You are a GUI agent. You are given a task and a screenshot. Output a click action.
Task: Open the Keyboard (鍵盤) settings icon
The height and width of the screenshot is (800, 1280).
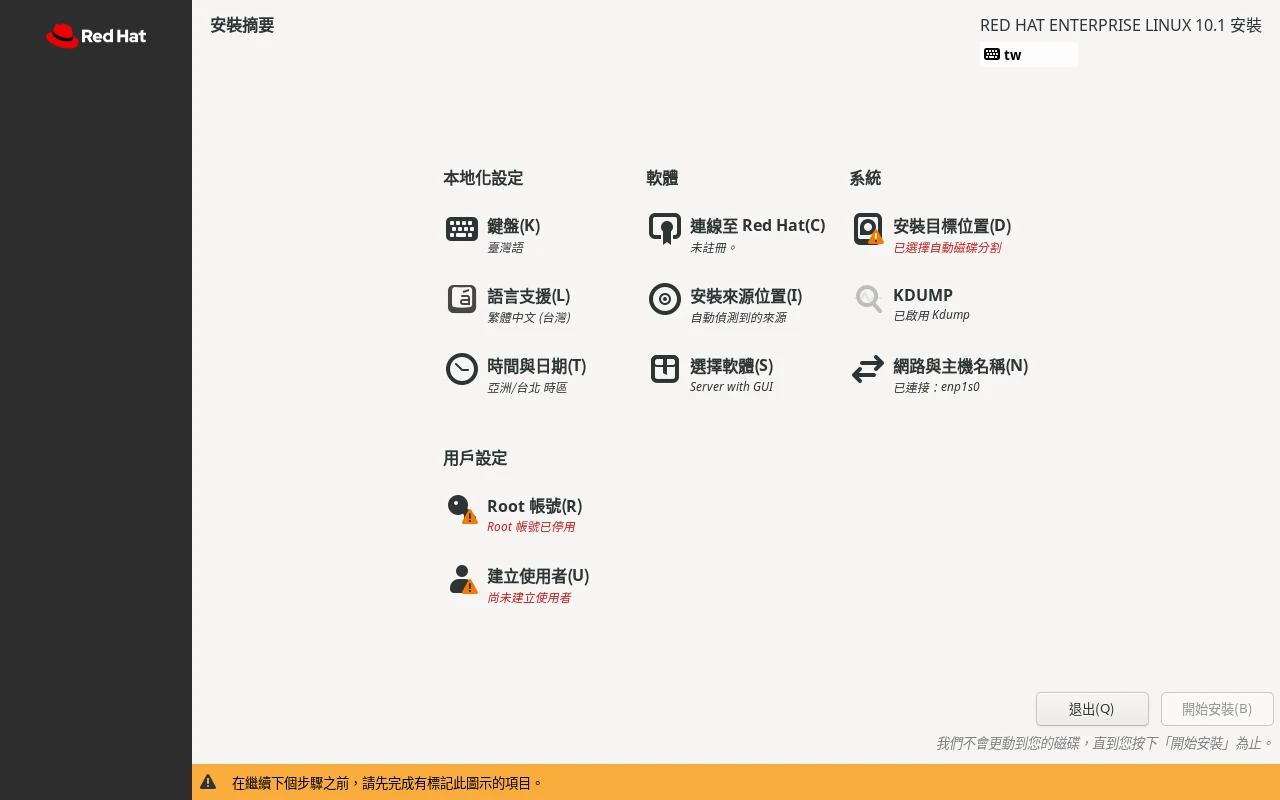point(461,229)
